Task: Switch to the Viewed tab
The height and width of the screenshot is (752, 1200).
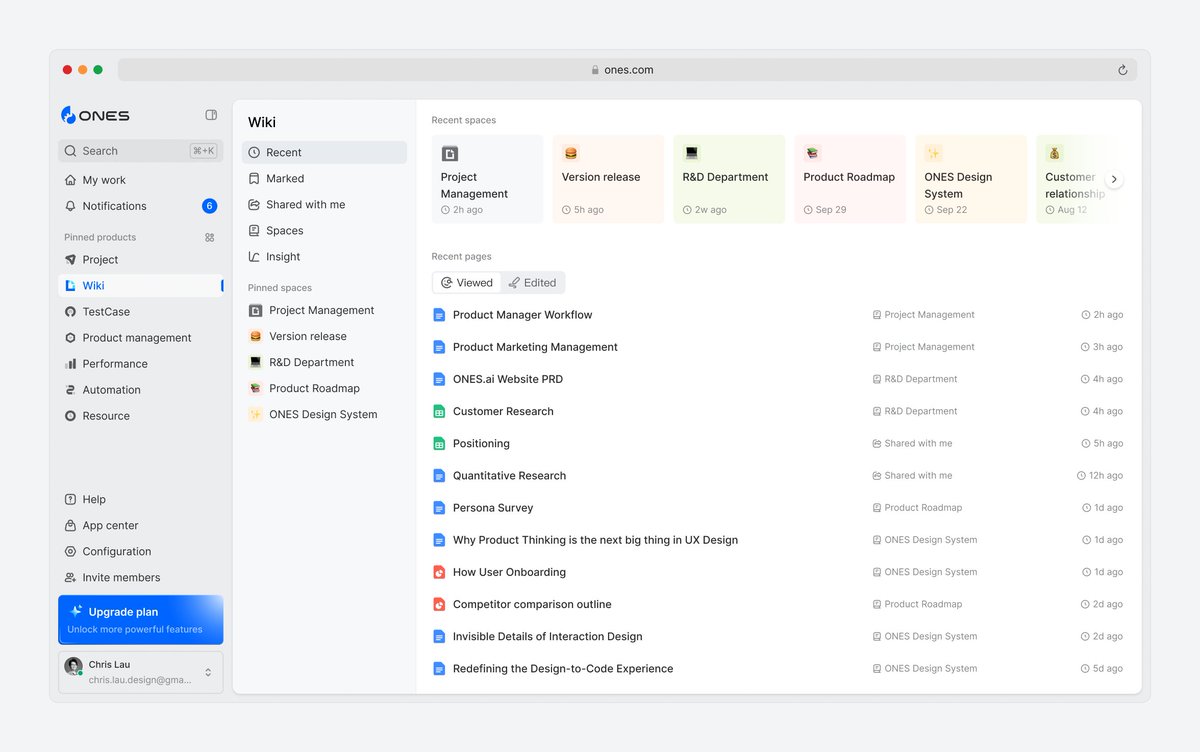Action: [x=467, y=283]
